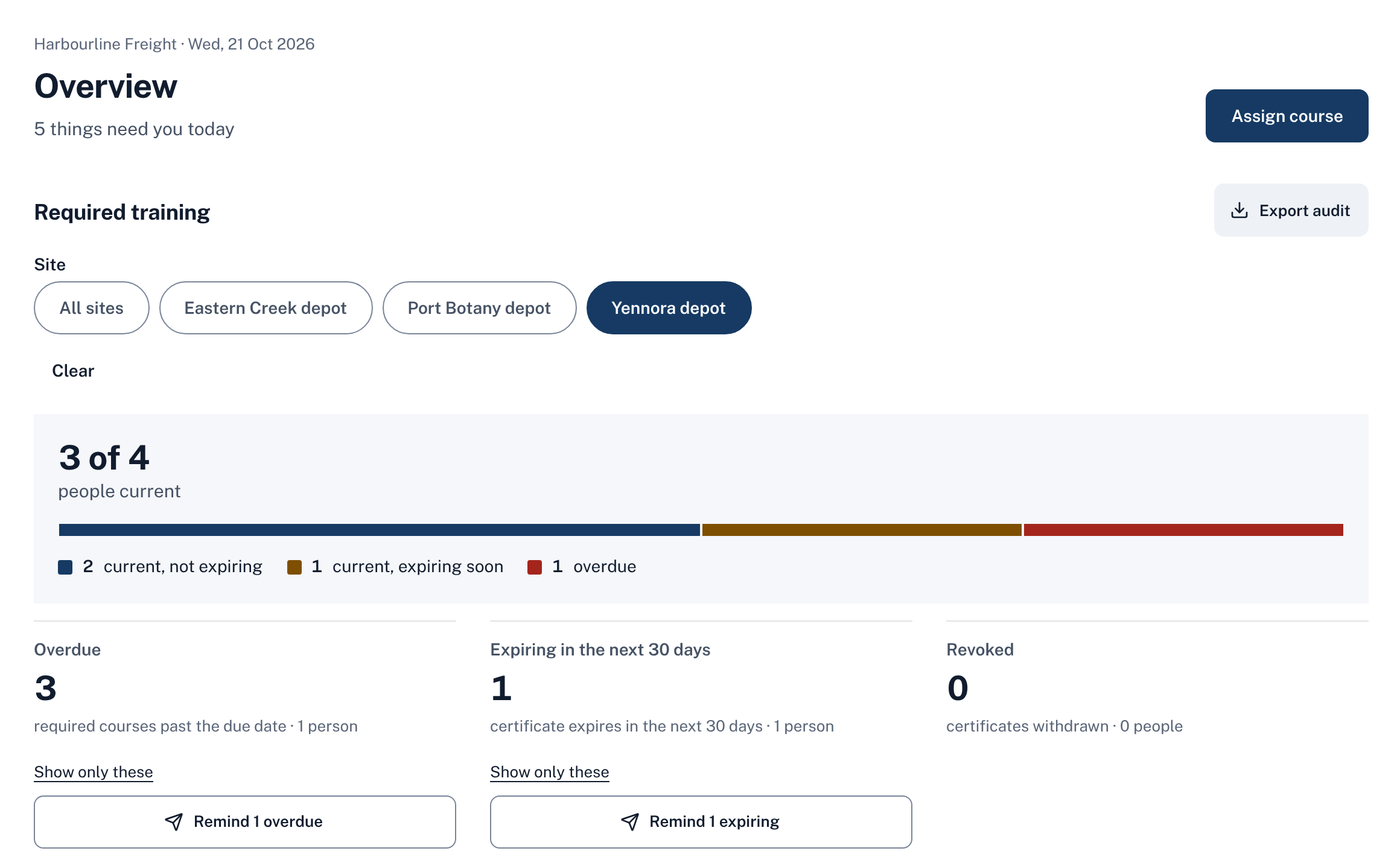Filter by Eastern Creek depot
This screenshot has height=851, width=1400.
click(x=266, y=308)
